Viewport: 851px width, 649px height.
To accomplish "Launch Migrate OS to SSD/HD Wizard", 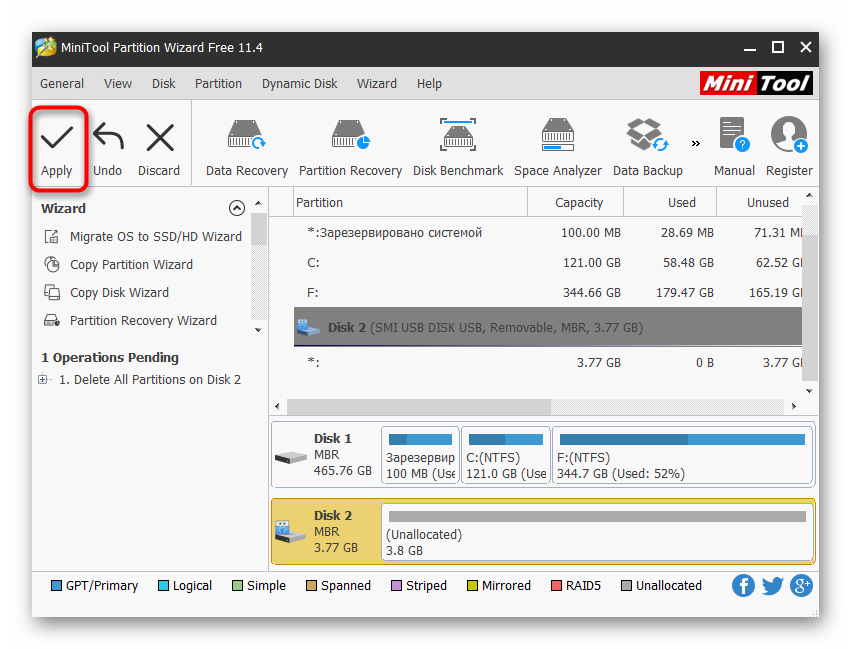I will (x=155, y=237).
